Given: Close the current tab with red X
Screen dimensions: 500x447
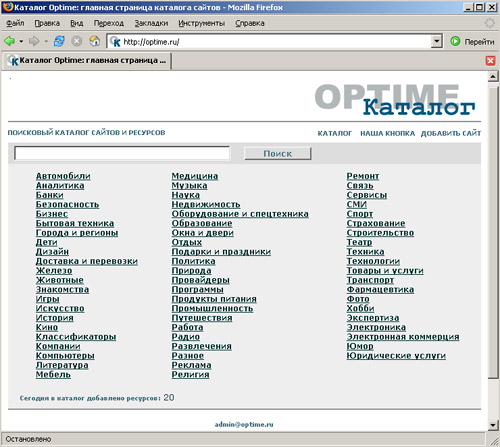Looking at the screenshot, I should coord(490,61).
